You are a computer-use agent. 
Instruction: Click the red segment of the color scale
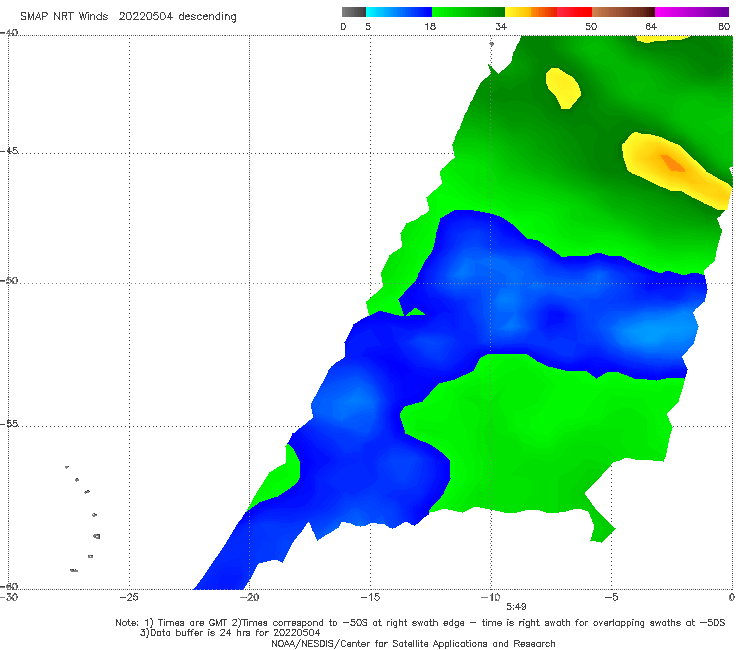click(574, 12)
